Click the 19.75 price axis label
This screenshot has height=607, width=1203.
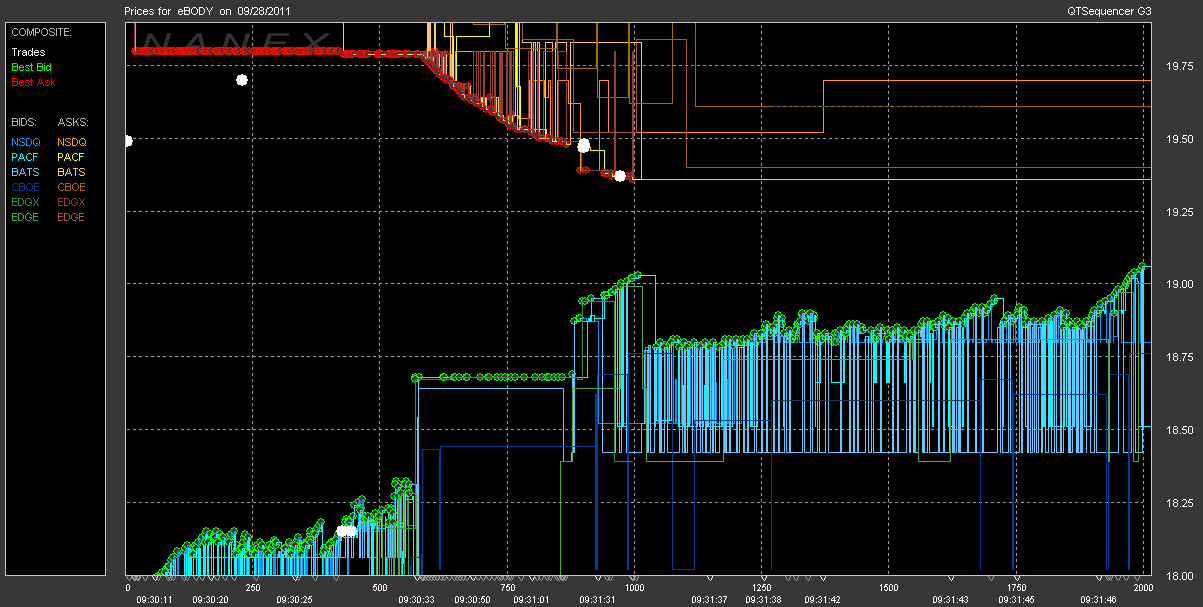pos(1180,66)
